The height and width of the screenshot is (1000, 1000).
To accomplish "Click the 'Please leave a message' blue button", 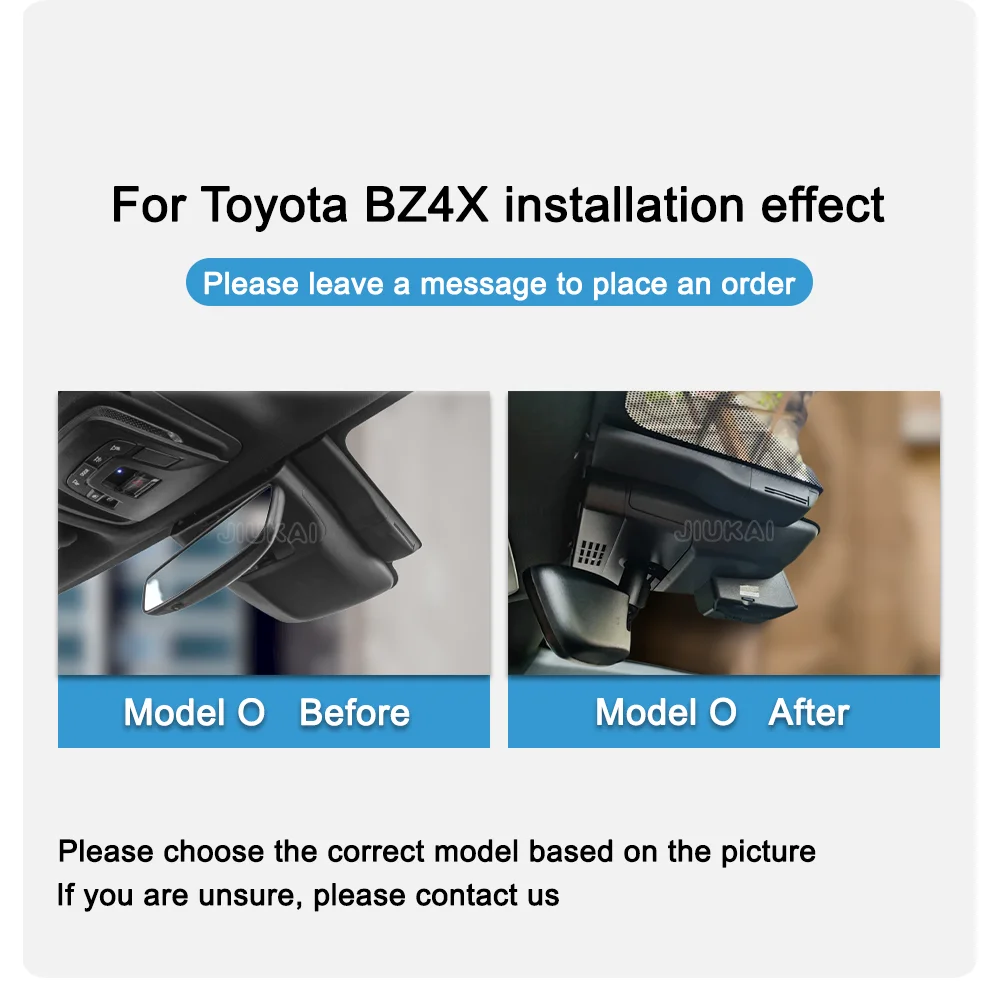I will (x=499, y=283).
